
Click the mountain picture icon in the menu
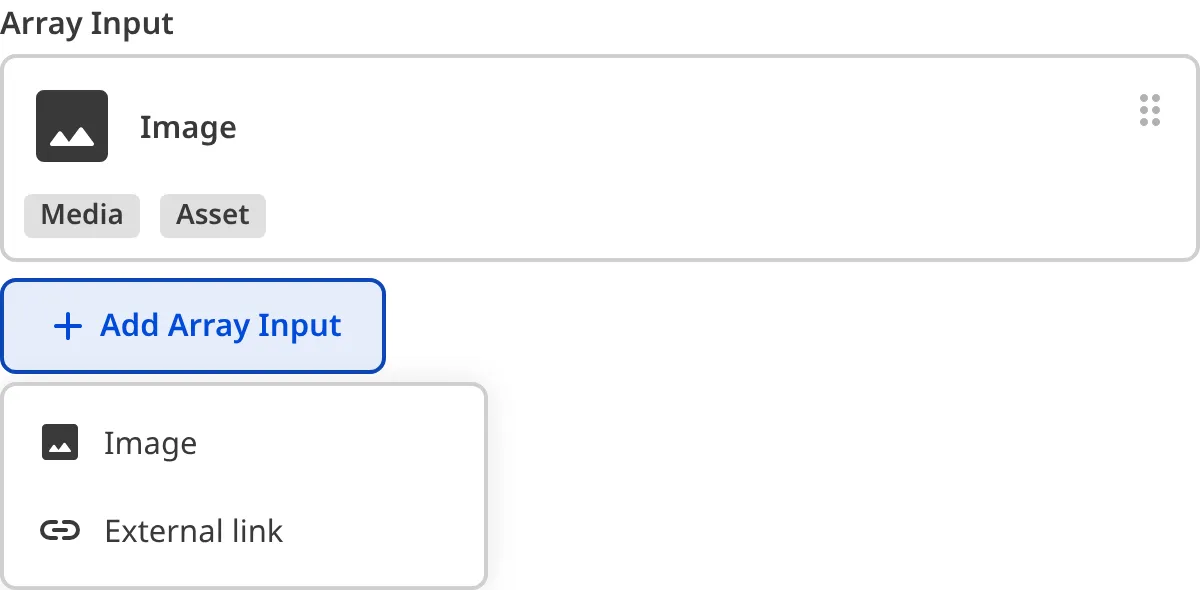[59, 441]
